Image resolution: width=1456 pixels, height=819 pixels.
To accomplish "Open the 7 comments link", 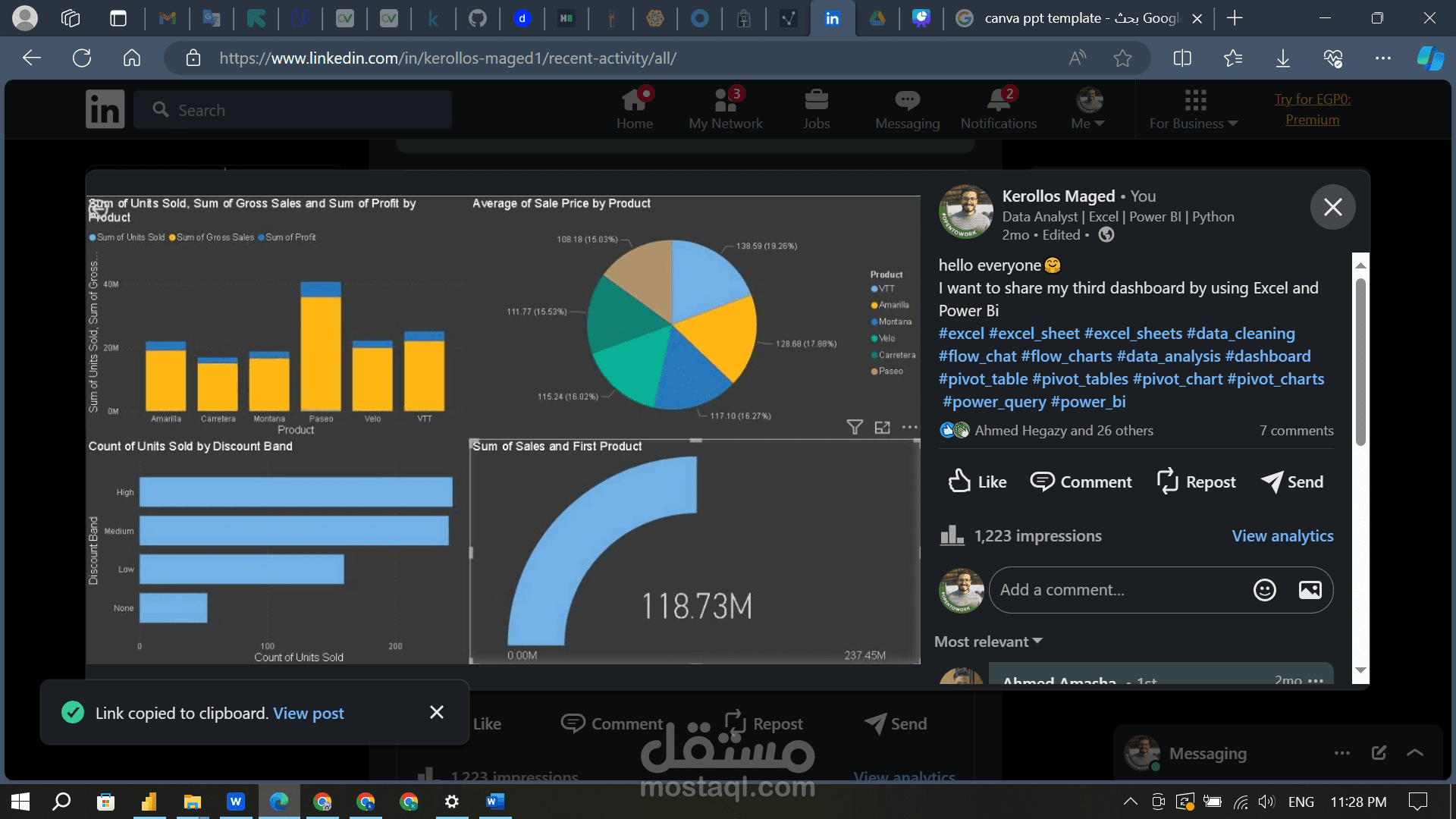I will pos(1296,431).
